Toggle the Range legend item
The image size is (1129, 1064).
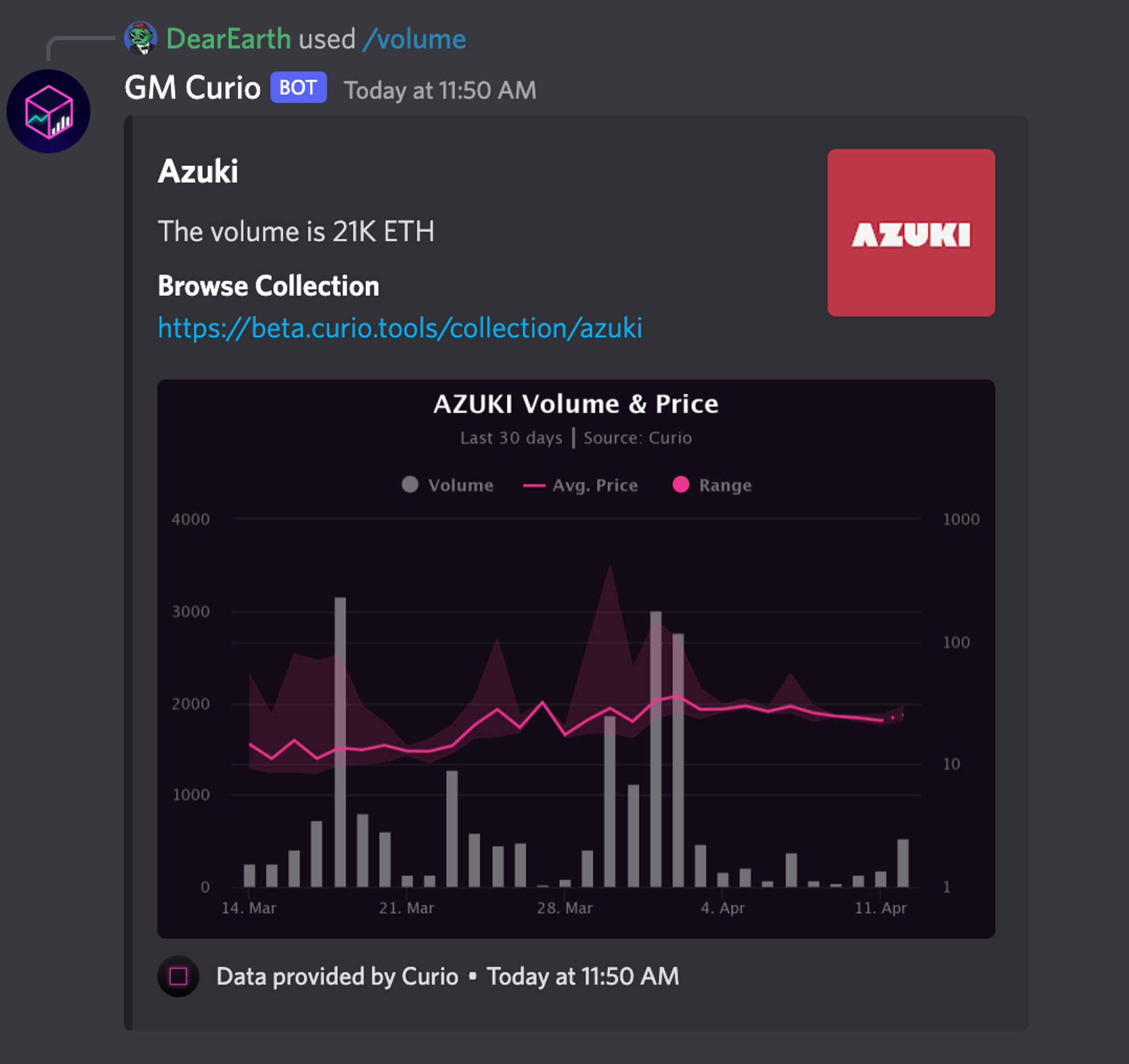coord(712,485)
